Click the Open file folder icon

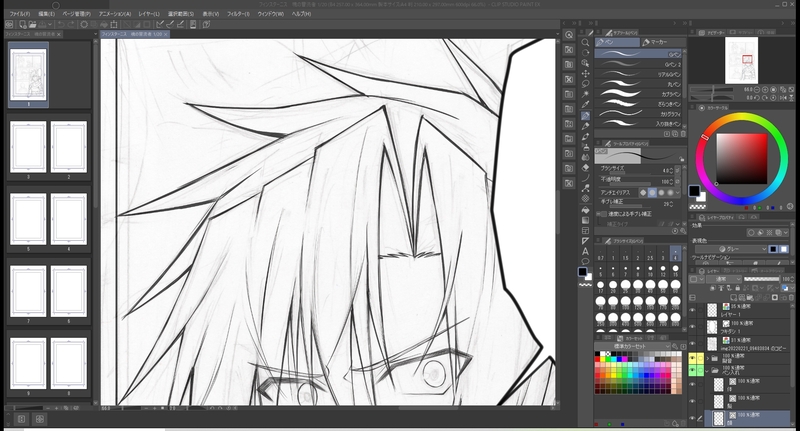point(32,24)
